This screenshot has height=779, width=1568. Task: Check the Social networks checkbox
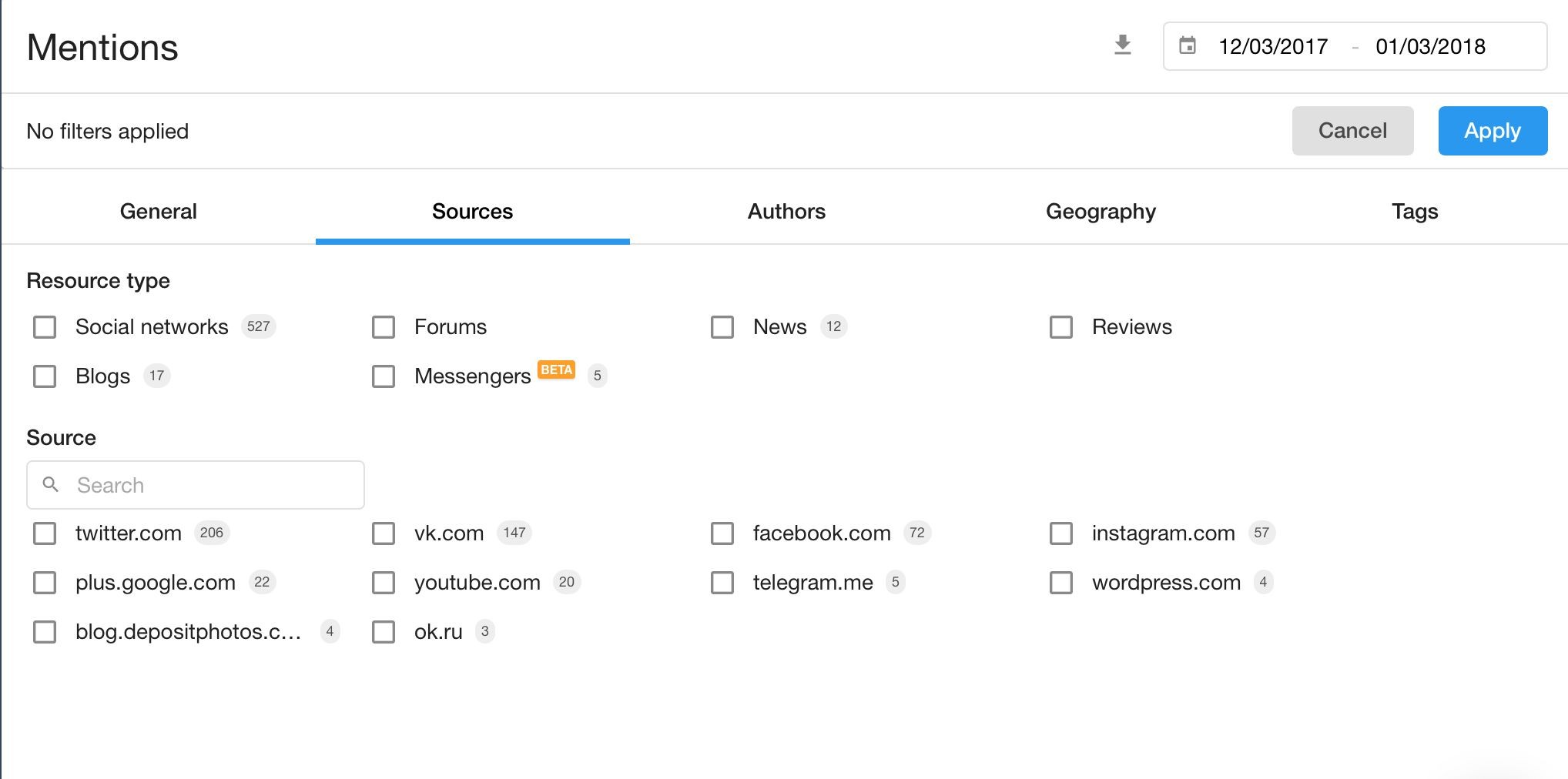[45, 327]
